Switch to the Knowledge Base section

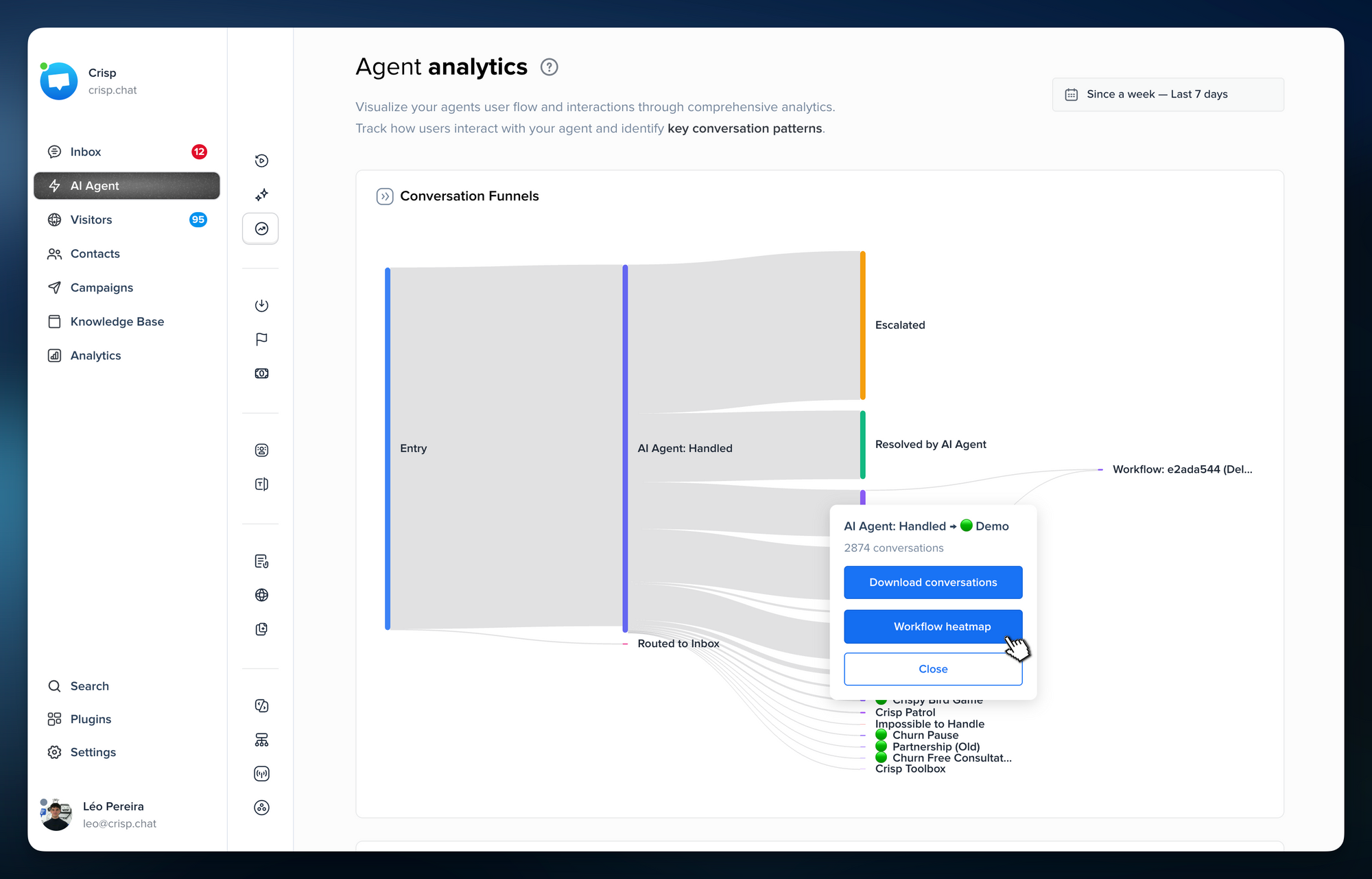pyautogui.click(x=117, y=321)
